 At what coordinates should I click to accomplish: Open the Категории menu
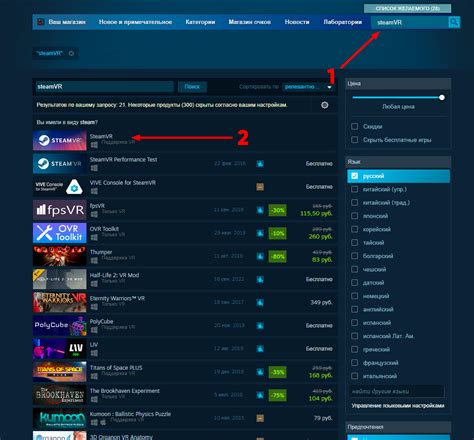(x=200, y=22)
